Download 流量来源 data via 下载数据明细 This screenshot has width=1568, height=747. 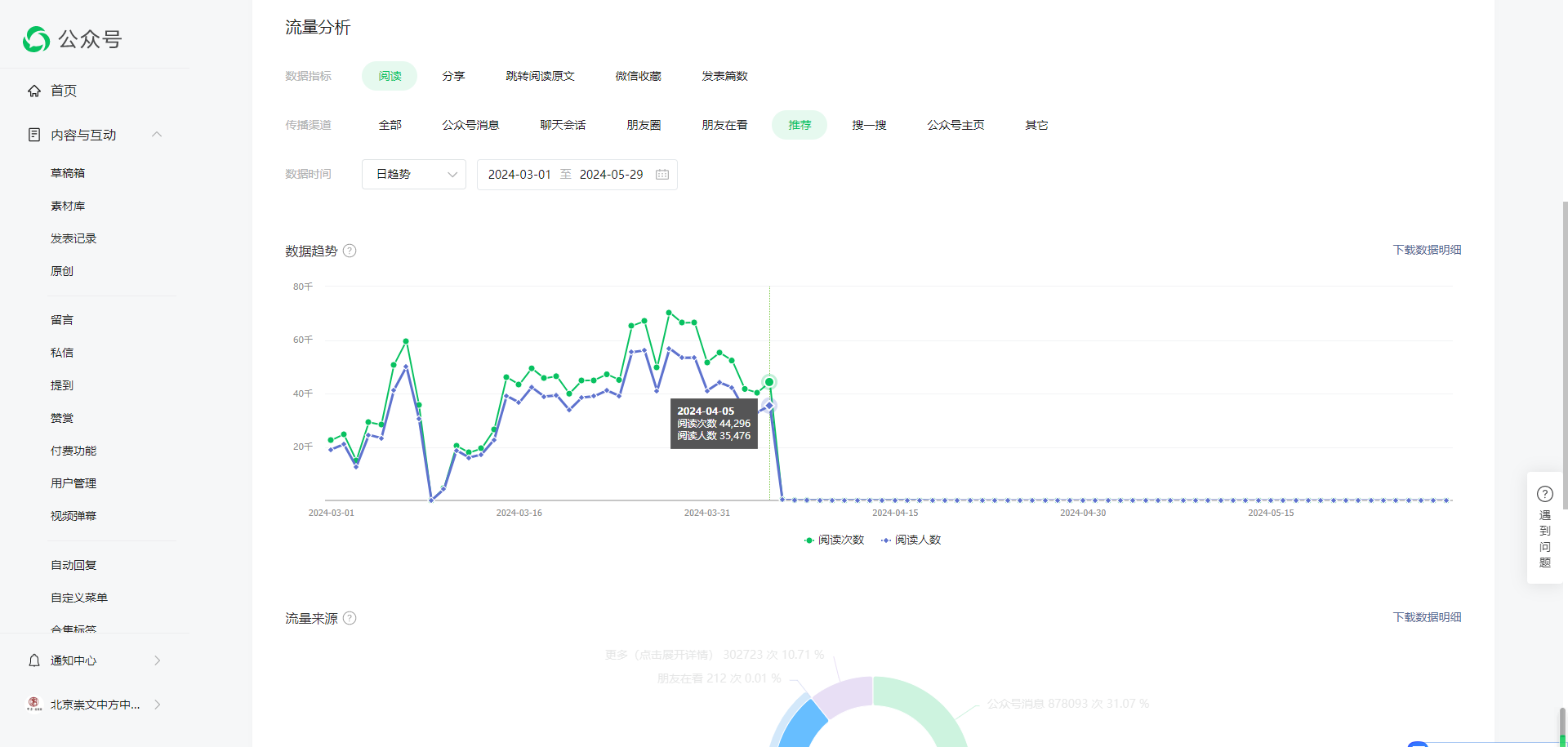click(1427, 617)
